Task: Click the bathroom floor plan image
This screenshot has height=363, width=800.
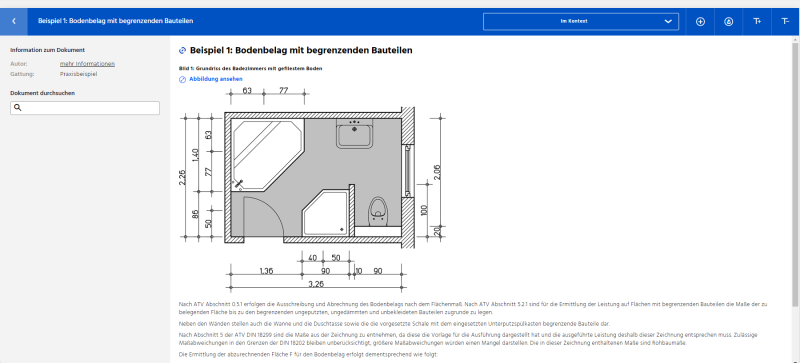Action: (x=313, y=188)
